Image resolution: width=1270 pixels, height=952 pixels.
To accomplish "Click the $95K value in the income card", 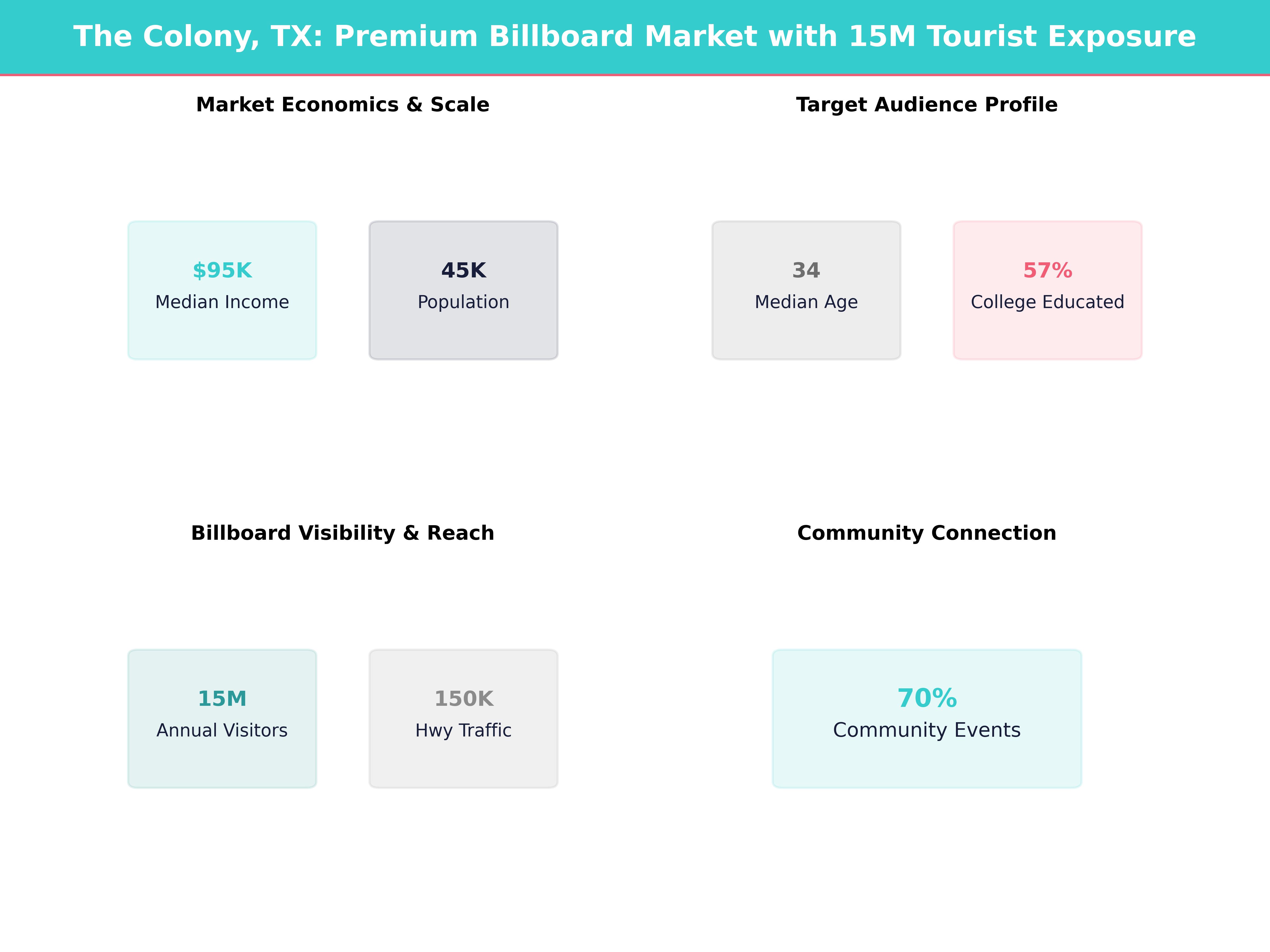I will [x=222, y=270].
